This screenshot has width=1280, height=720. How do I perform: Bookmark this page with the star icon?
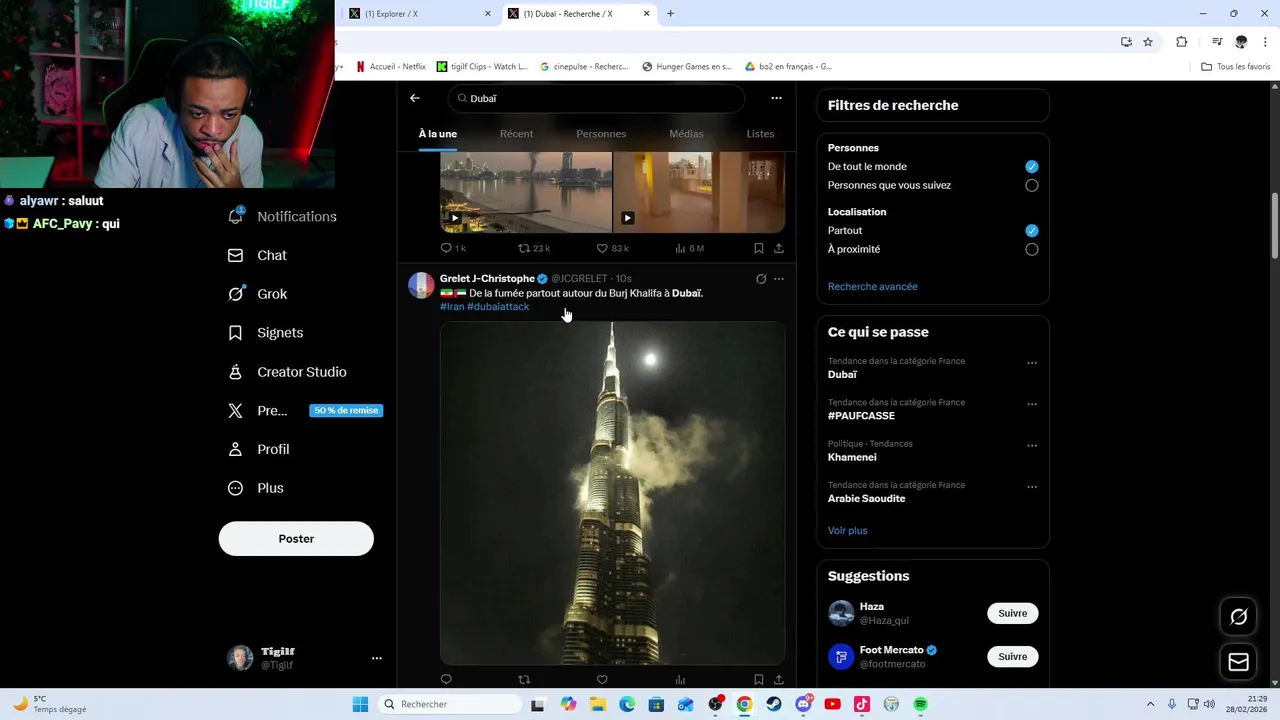tap(1148, 42)
